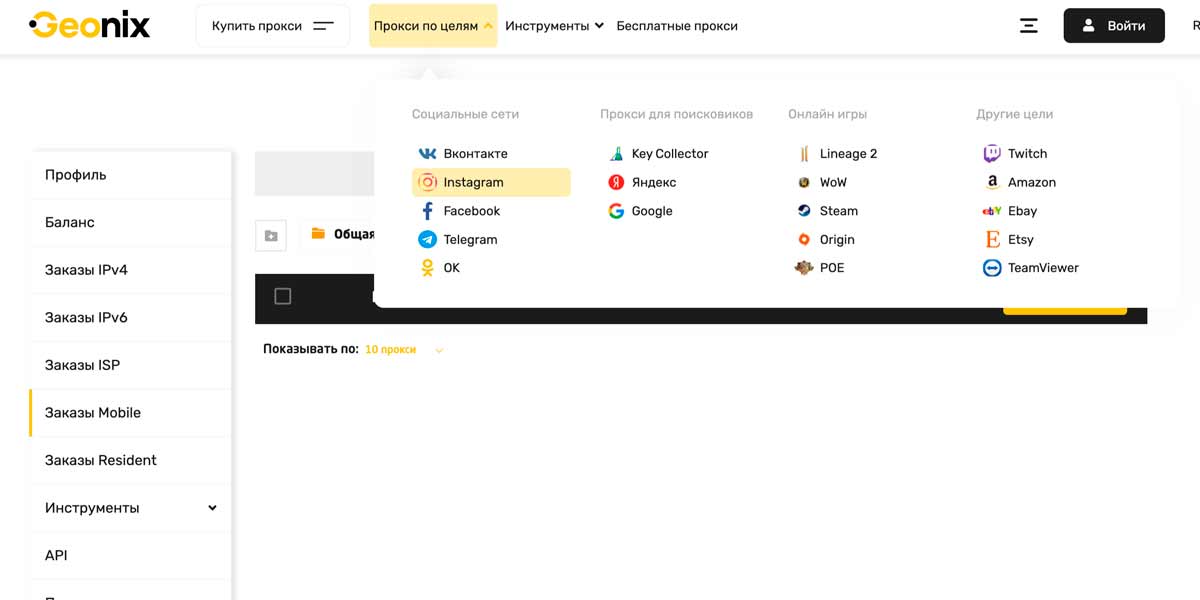Collapse the "Прокси по целям" menu
Screen dimensions: 1200x600
tap(433, 26)
